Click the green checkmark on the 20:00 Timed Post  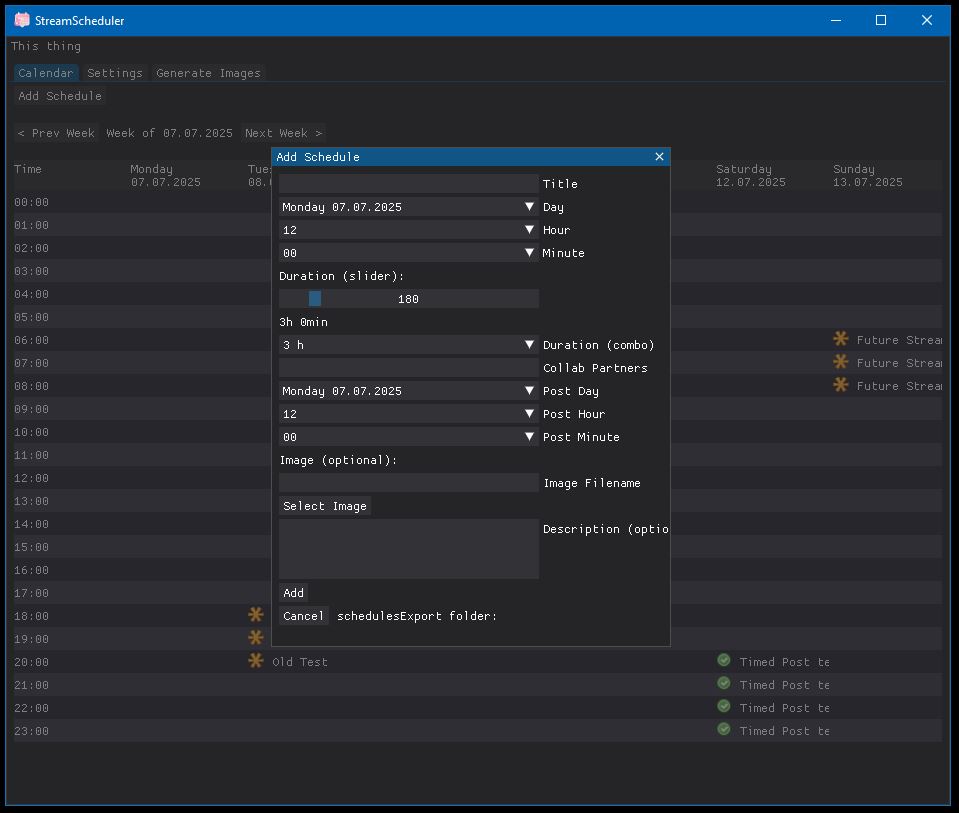(x=723, y=660)
